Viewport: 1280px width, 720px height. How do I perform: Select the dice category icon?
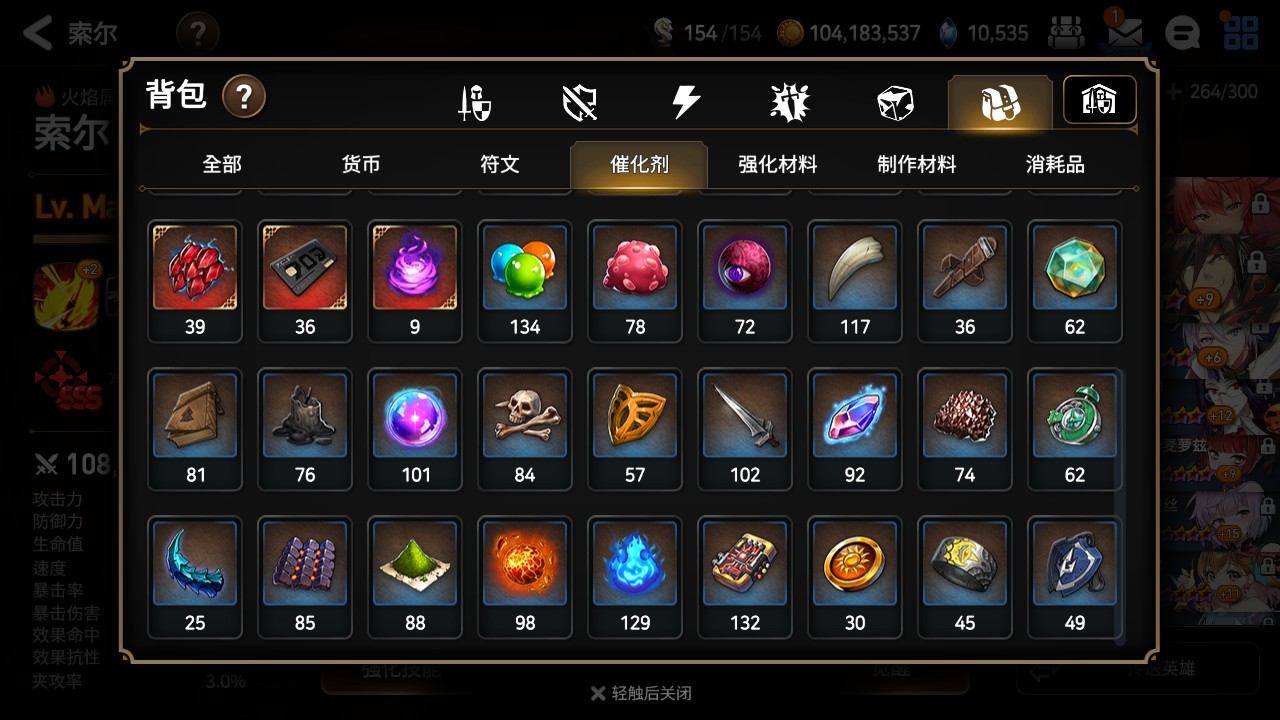[895, 103]
